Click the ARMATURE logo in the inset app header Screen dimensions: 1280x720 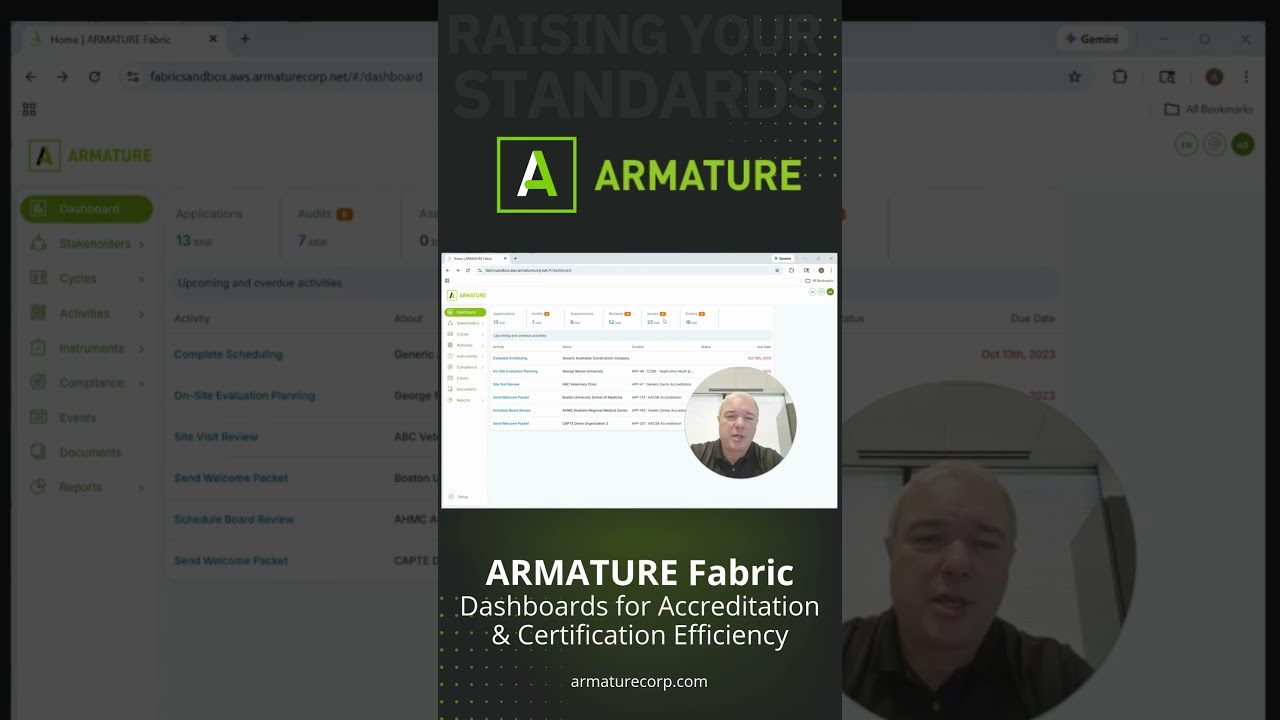tap(466, 295)
